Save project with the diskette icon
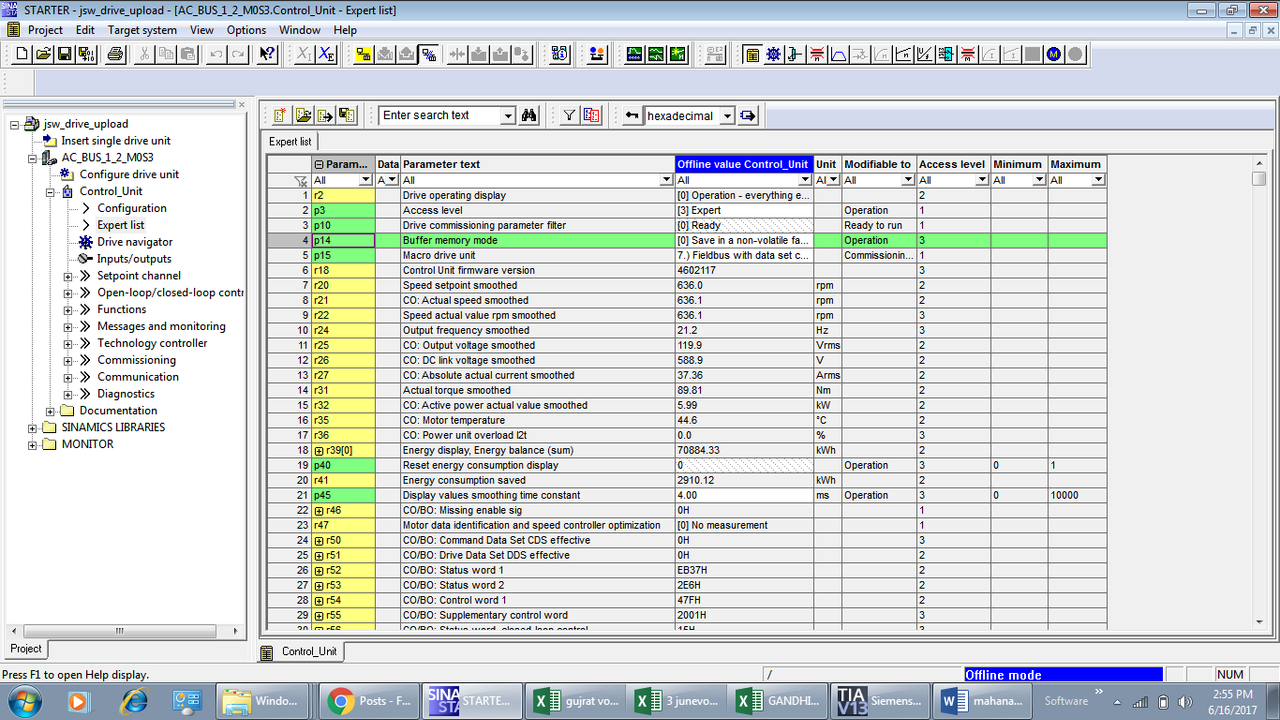The height and width of the screenshot is (720, 1280). (x=65, y=54)
